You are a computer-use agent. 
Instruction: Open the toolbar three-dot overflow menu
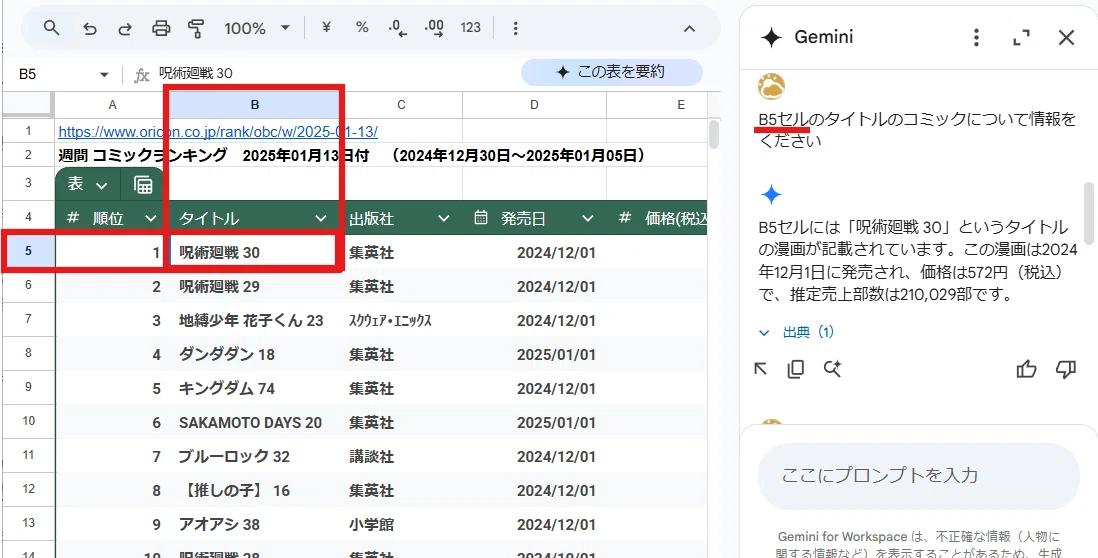click(x=515, y=28)
